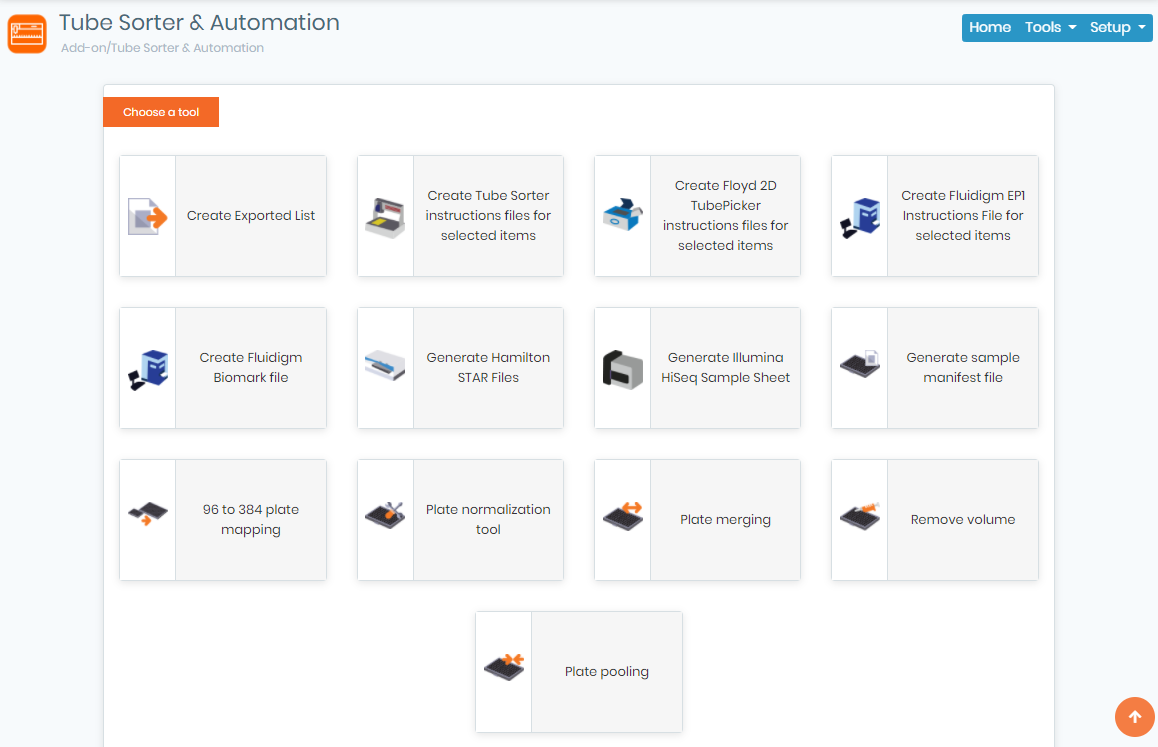This screenshot has width=1158, height=747.
Task: Click the Add-on/Tube Sorter & Automation breadcrumb
Action: (162, 48)
